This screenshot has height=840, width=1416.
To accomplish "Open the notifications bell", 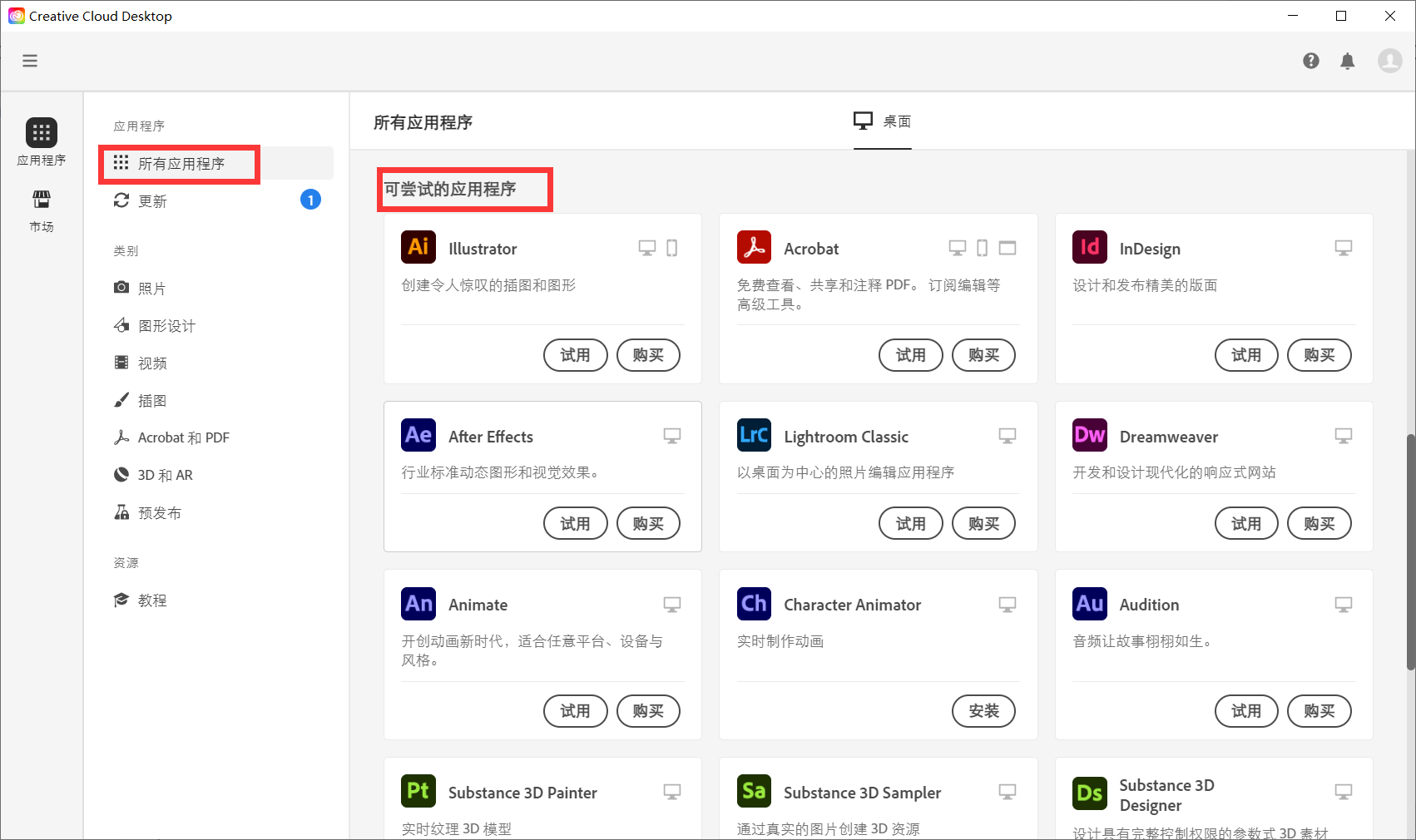I will (1348, 61).
